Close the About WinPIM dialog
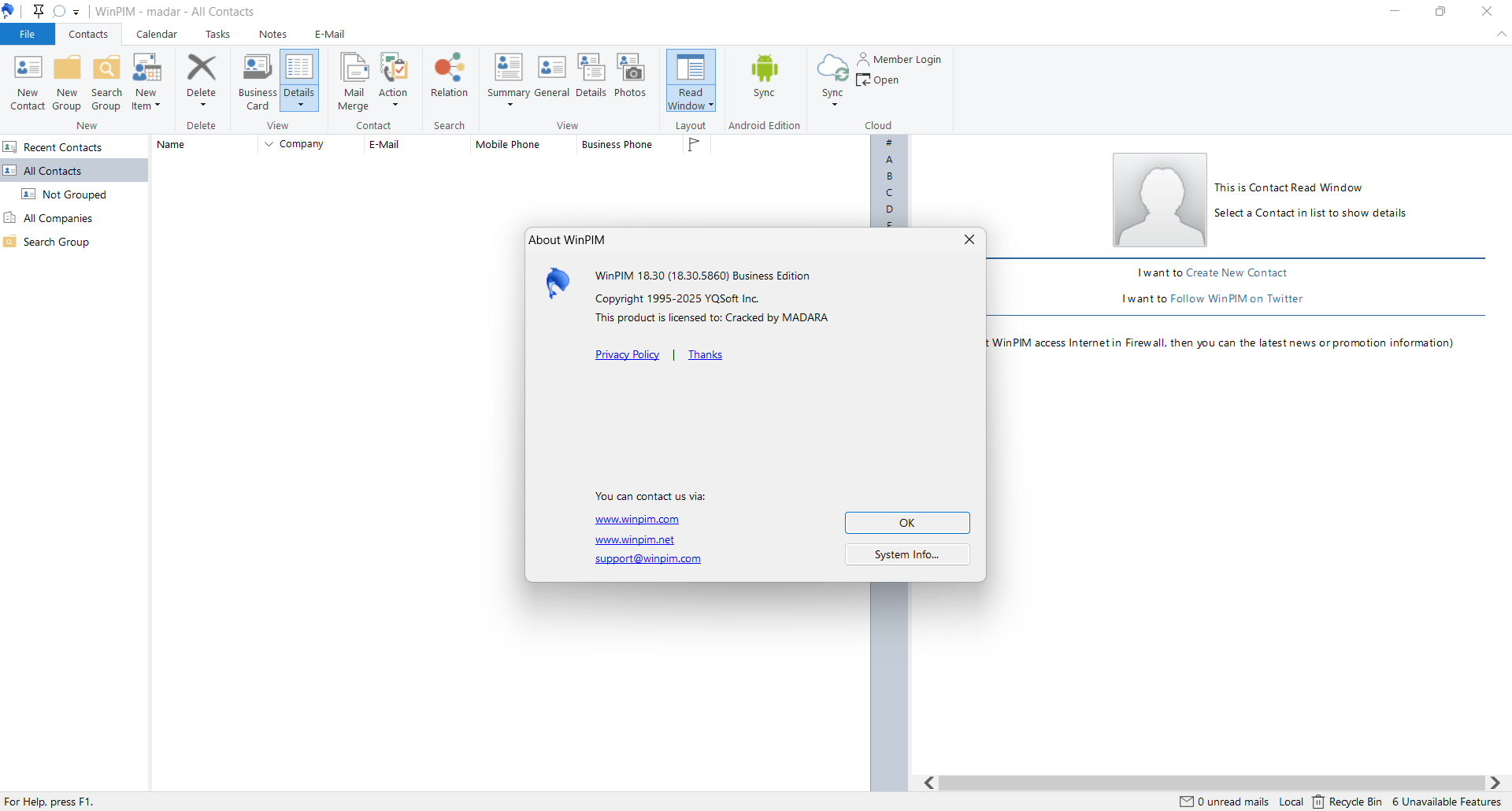 click(969, 239)
